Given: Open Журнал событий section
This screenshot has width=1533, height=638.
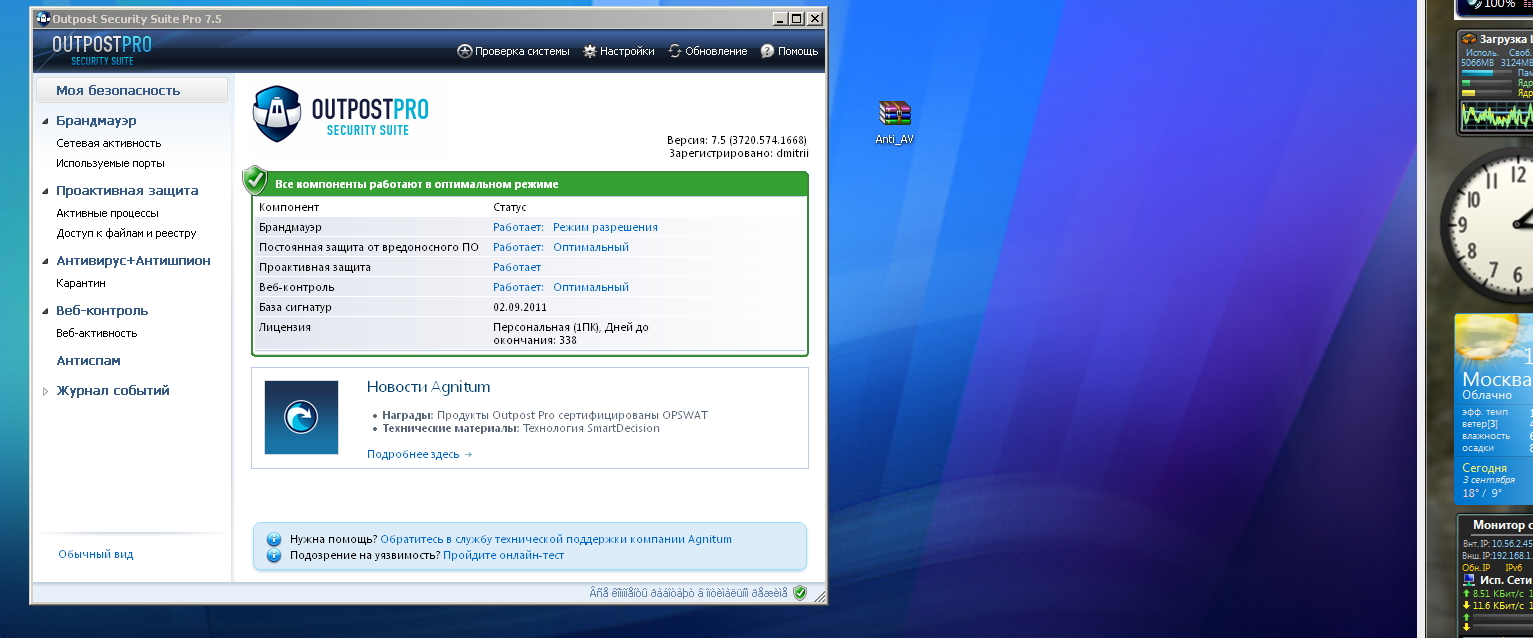Looking at the screenshot, I should tap(113, 390).
